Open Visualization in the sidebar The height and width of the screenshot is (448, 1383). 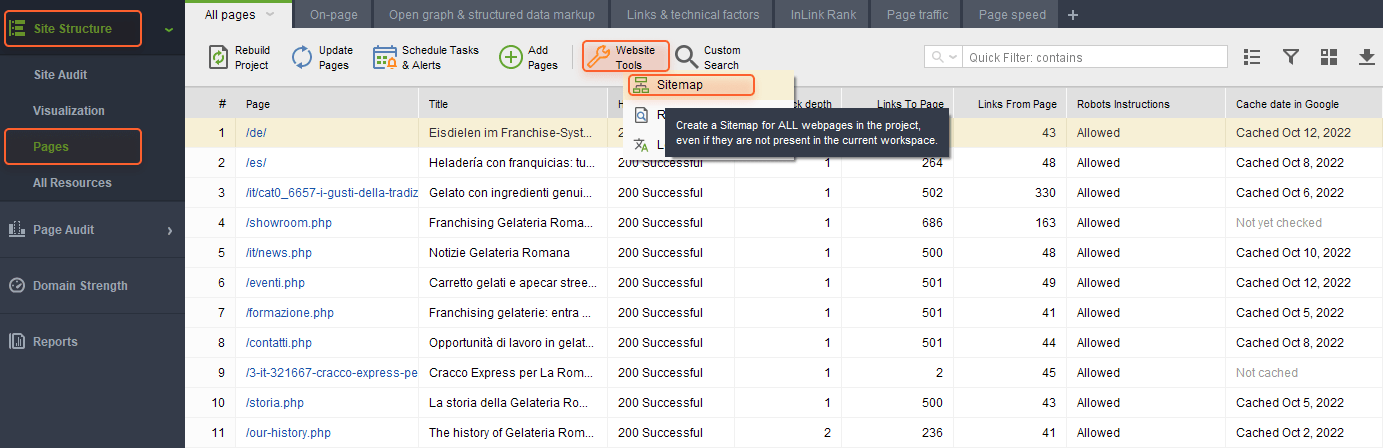click(x=69, y=111)
